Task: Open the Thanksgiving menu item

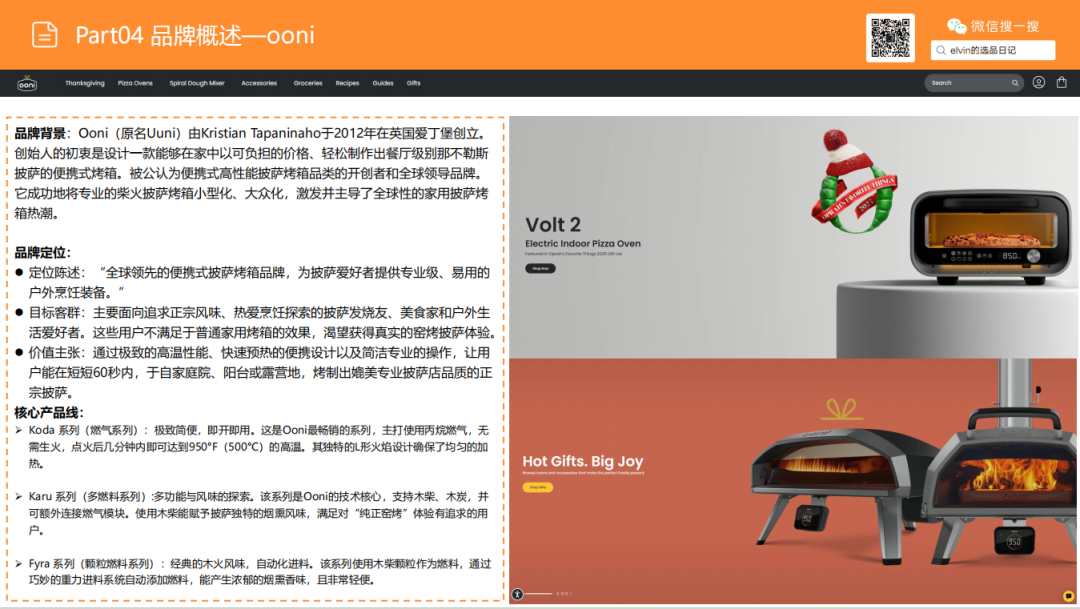Action: tap(85, 83)
